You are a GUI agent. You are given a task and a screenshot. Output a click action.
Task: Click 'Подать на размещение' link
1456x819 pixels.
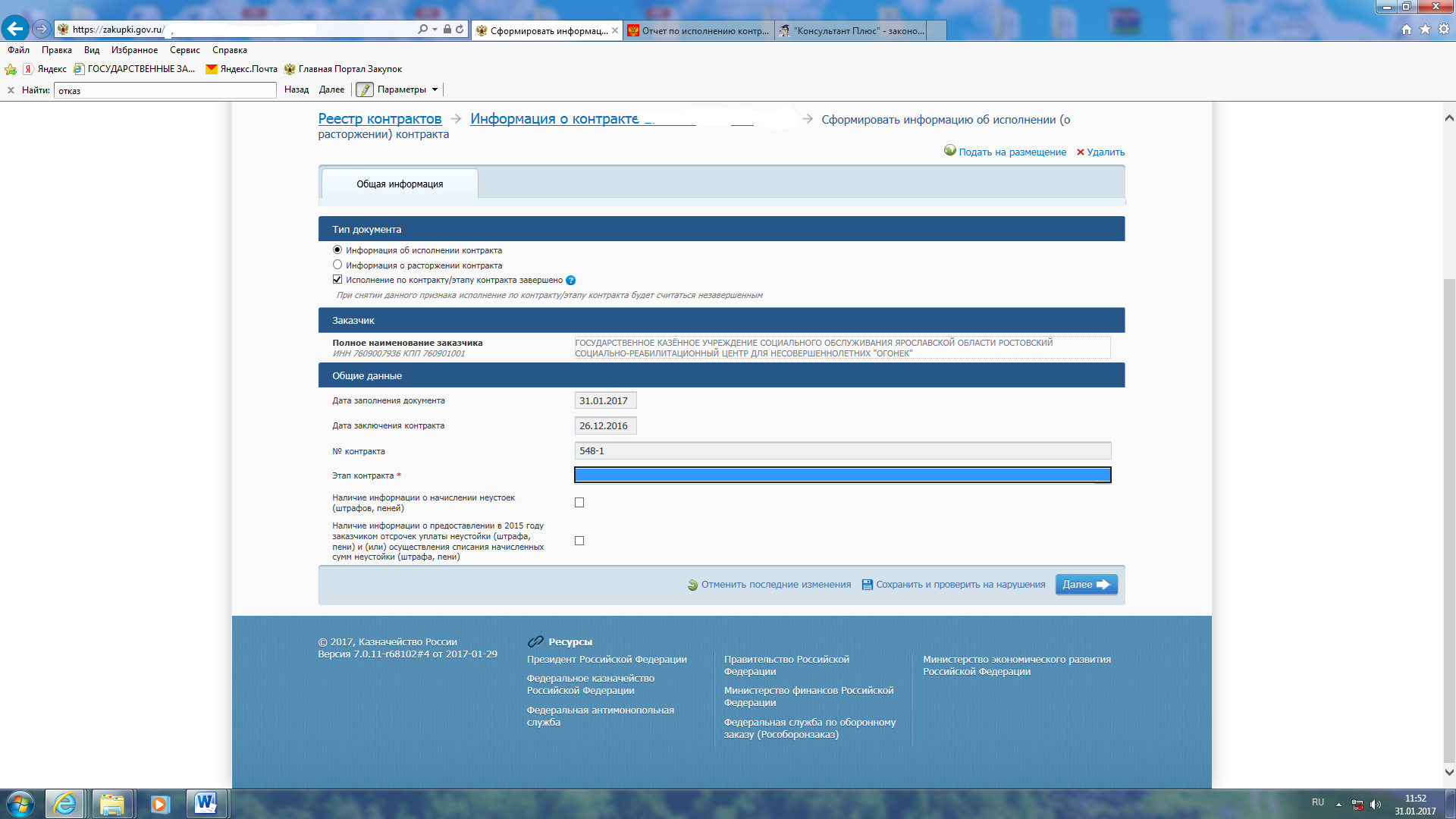click(x=1012, y=152)
